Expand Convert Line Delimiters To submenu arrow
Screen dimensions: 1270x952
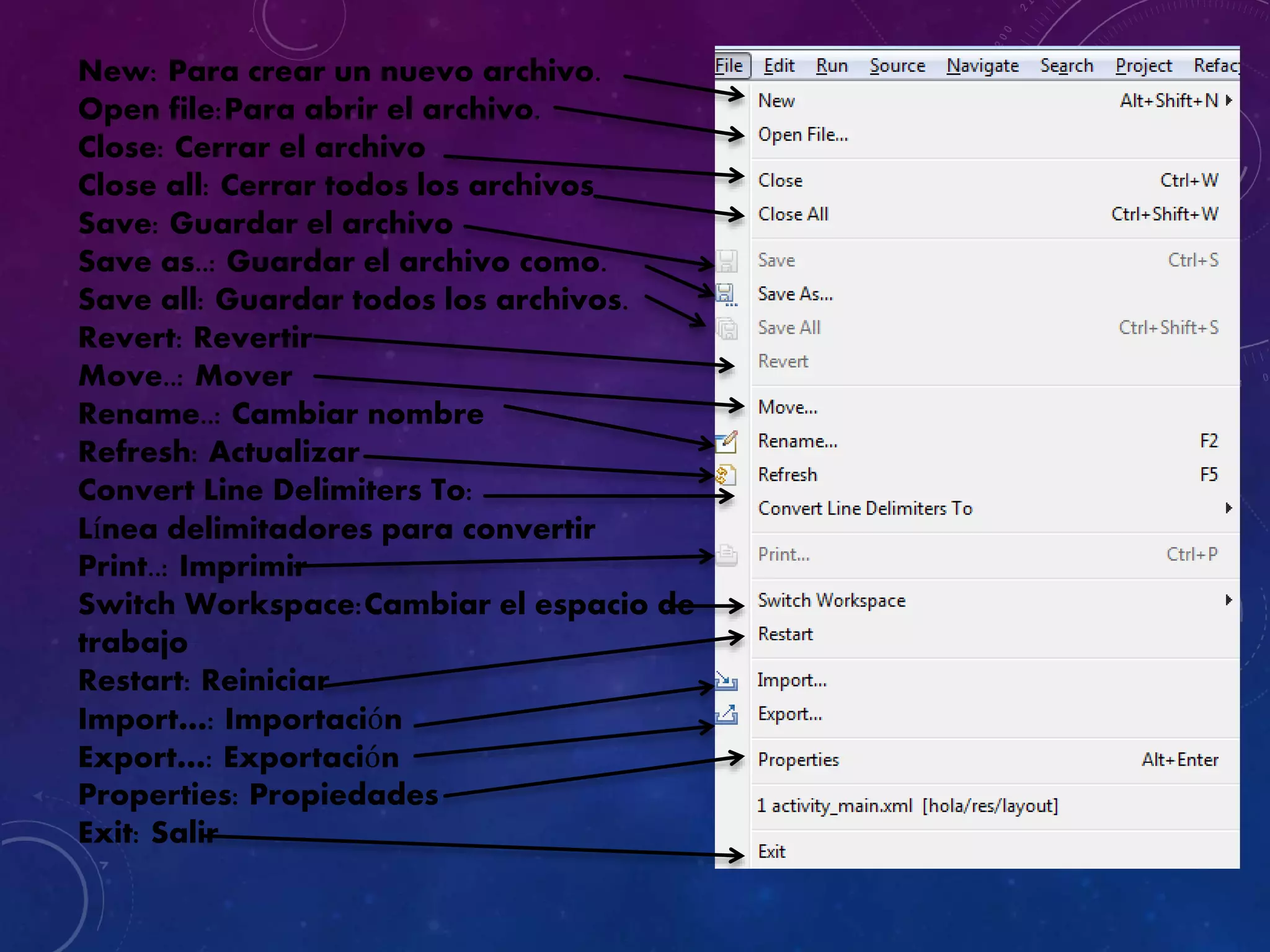[1228, 508]
